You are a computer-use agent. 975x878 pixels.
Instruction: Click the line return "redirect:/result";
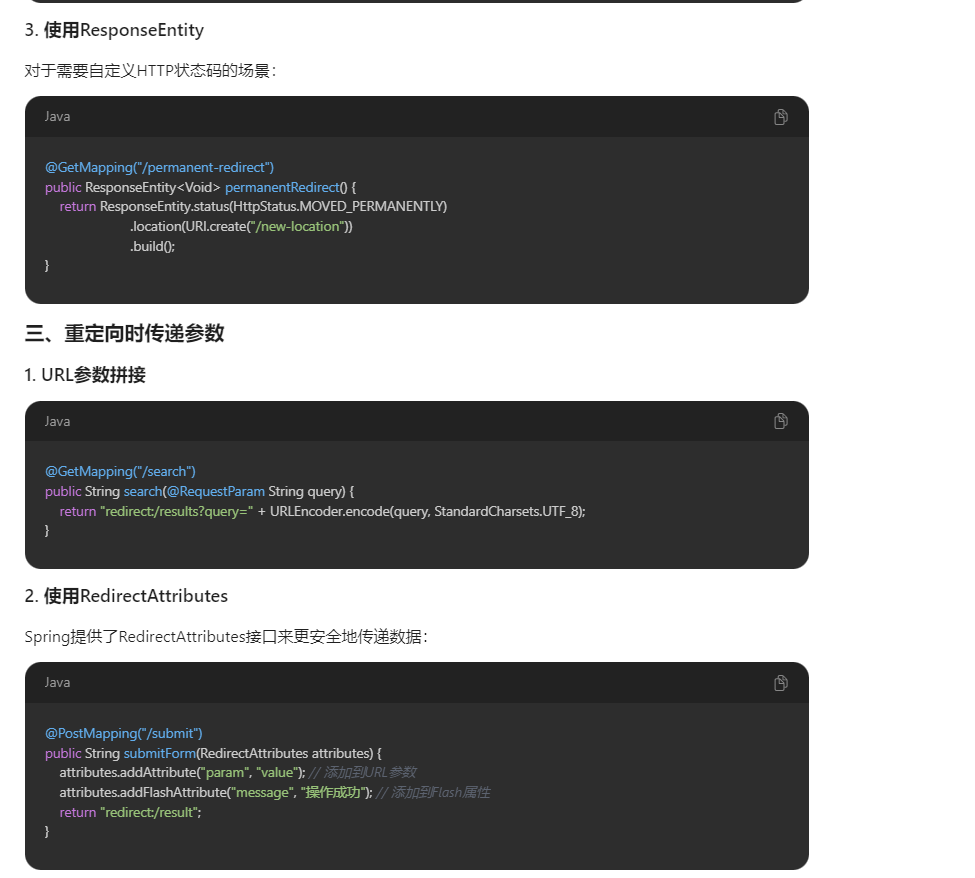pyautogui.click(x=131, y=812)
